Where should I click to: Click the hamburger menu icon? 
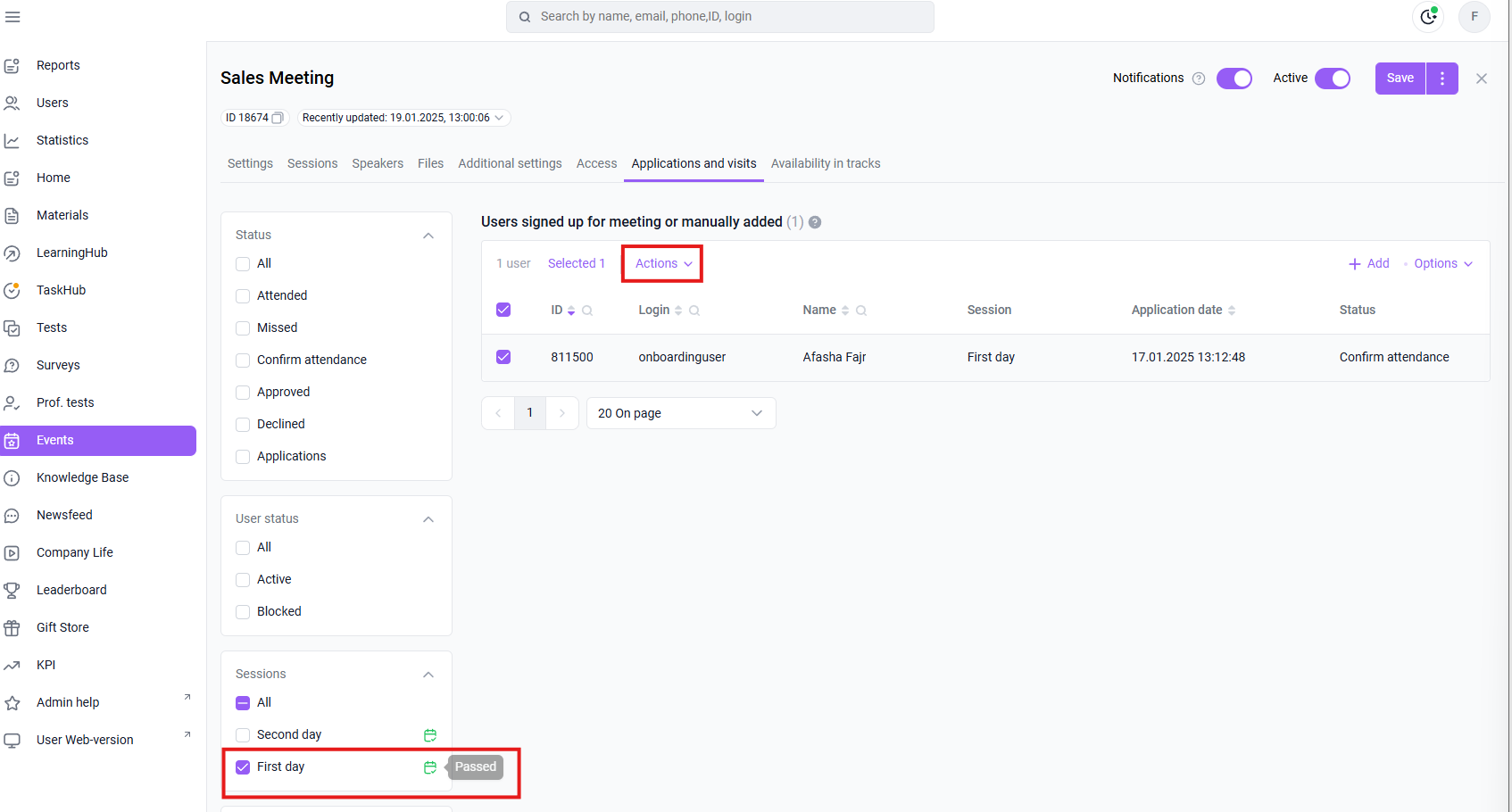pyautogui.click(x=12, y=17)
